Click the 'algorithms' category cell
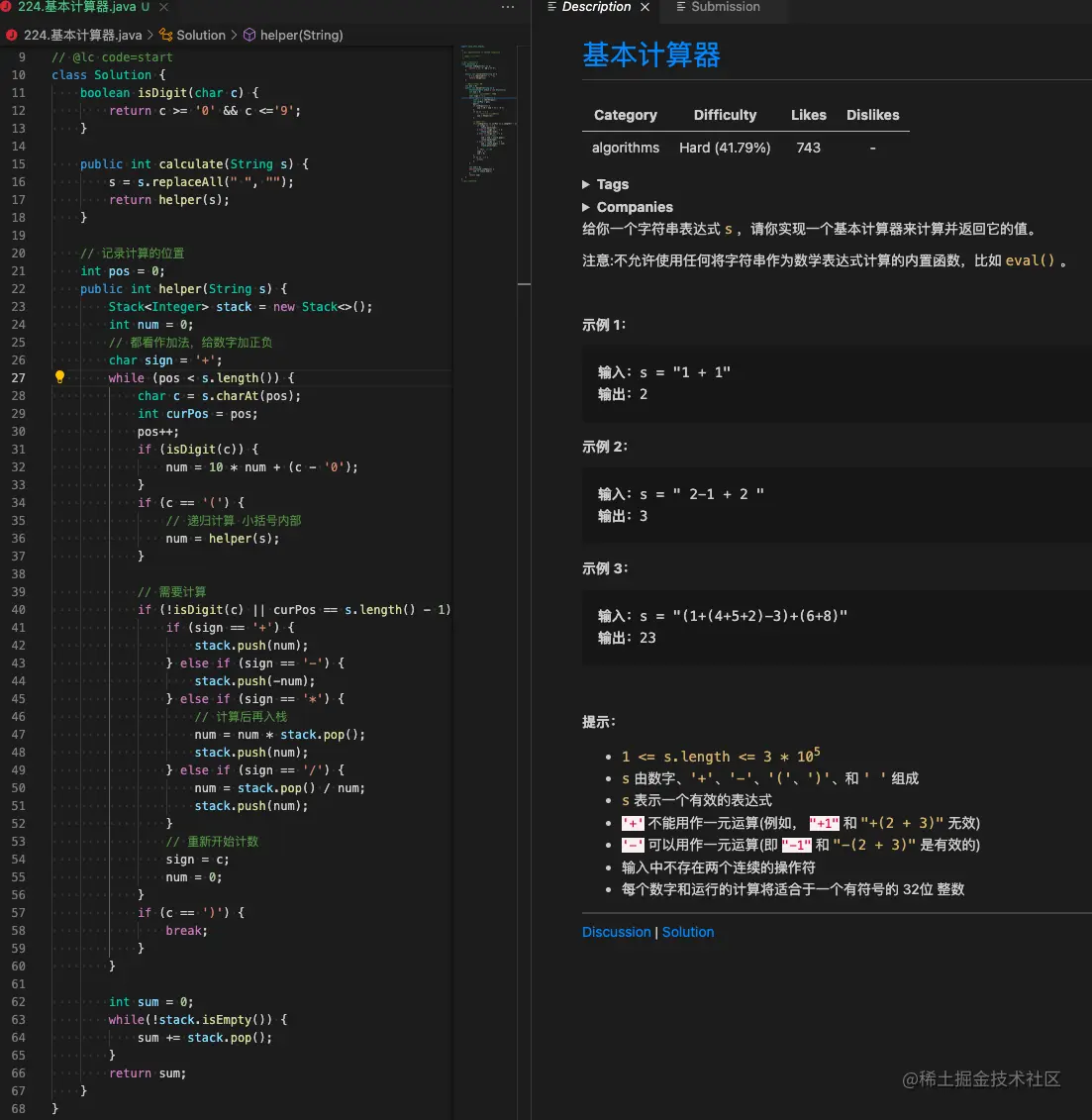1092x1120 pixels. (626, 148)
